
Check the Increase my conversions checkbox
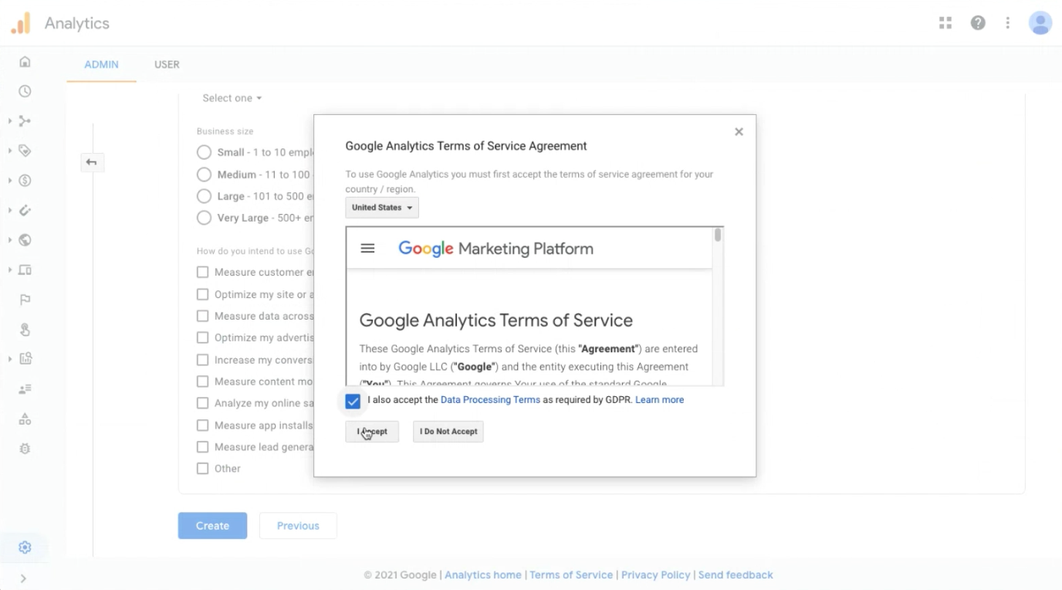tap(203, 360)
